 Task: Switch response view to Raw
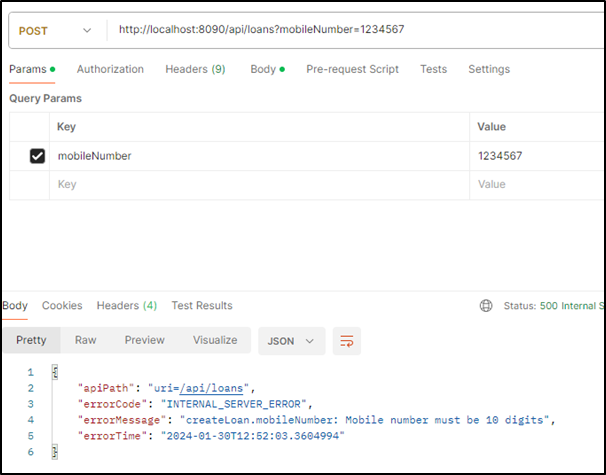tap(85, 340)
